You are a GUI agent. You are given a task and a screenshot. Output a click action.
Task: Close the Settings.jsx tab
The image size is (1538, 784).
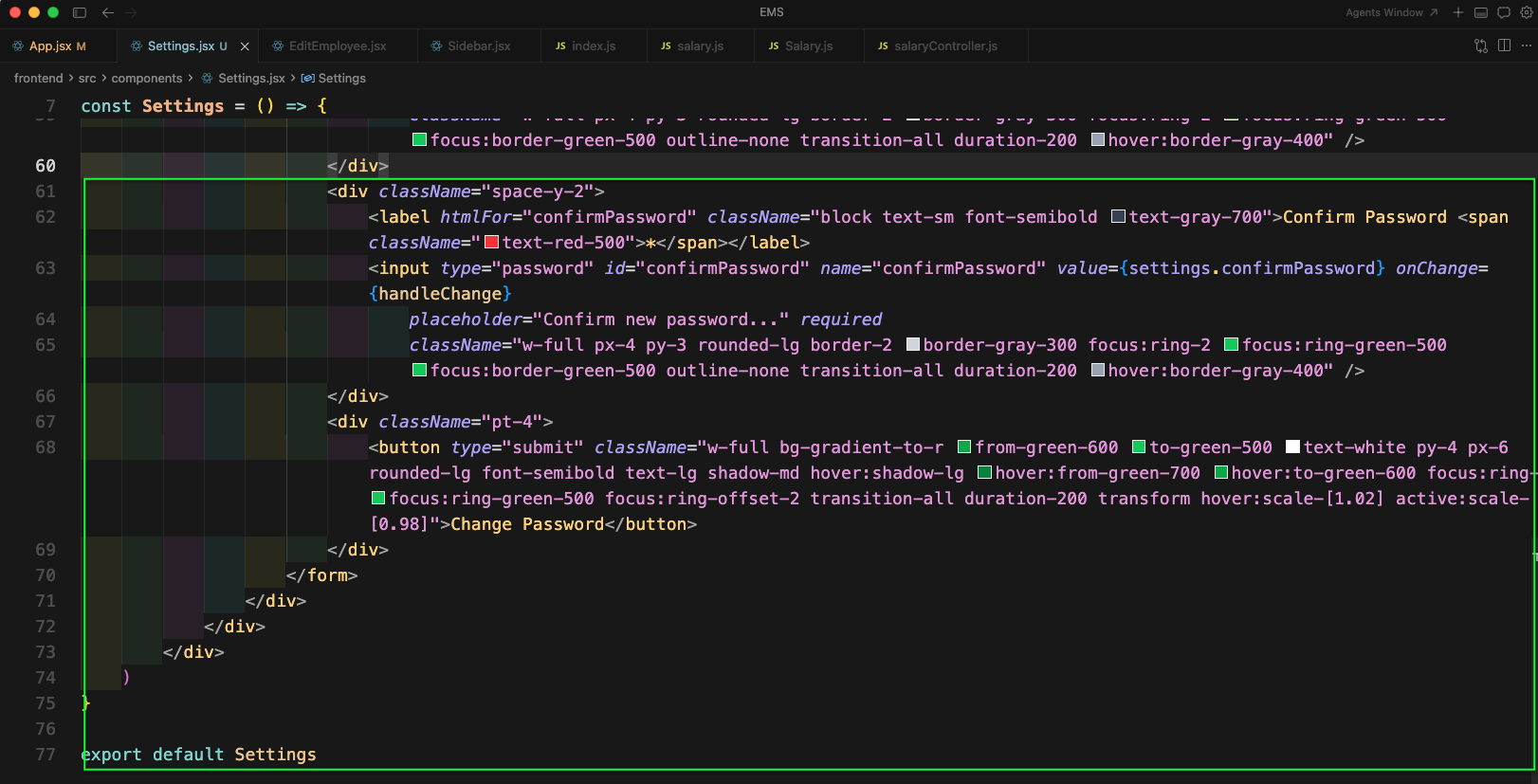coord(245,46)
